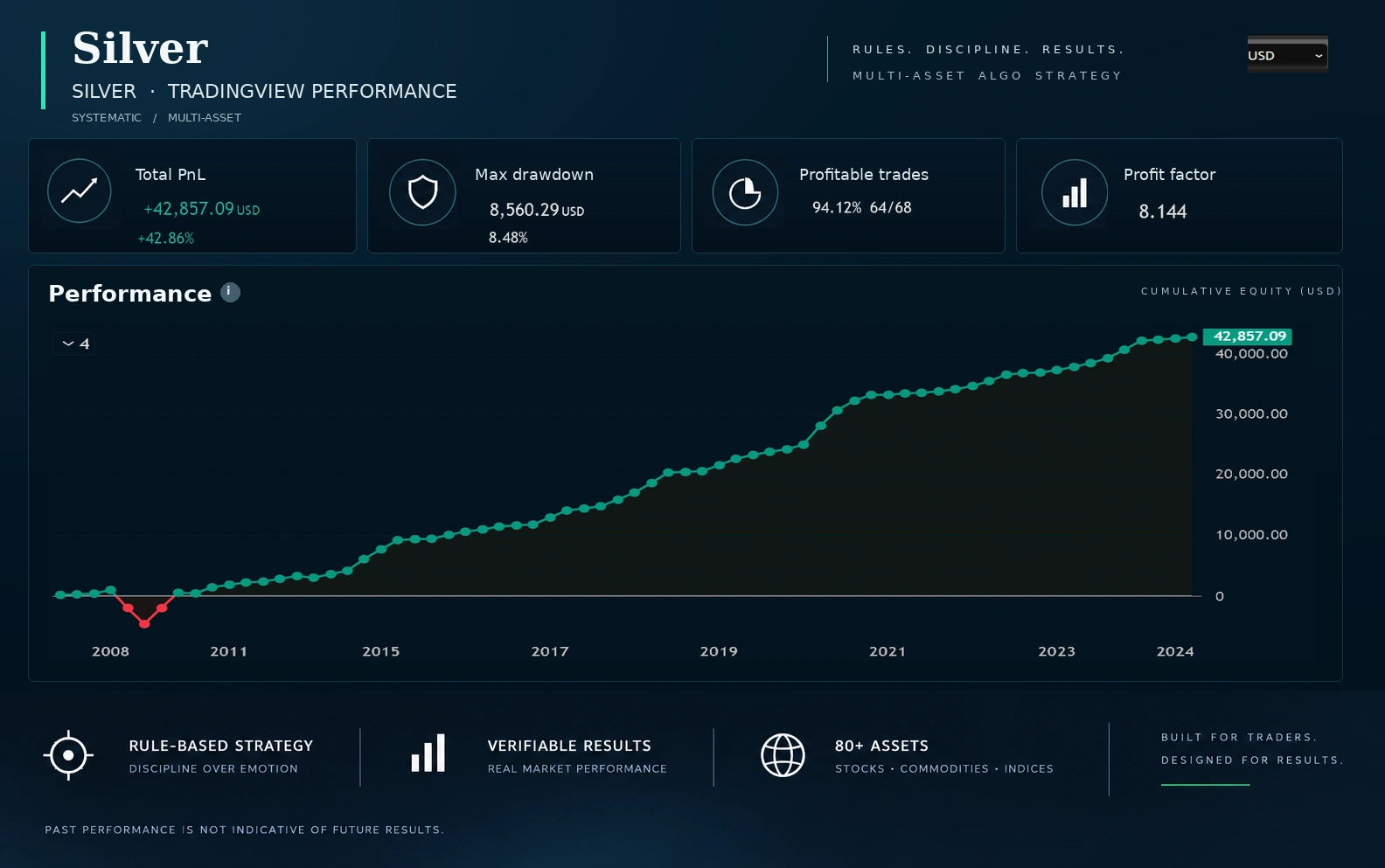Image resolution: width=1385 pixels, height=868 pixels.
Task: Open the USD currency dropdown
Action: (1287, 55)
